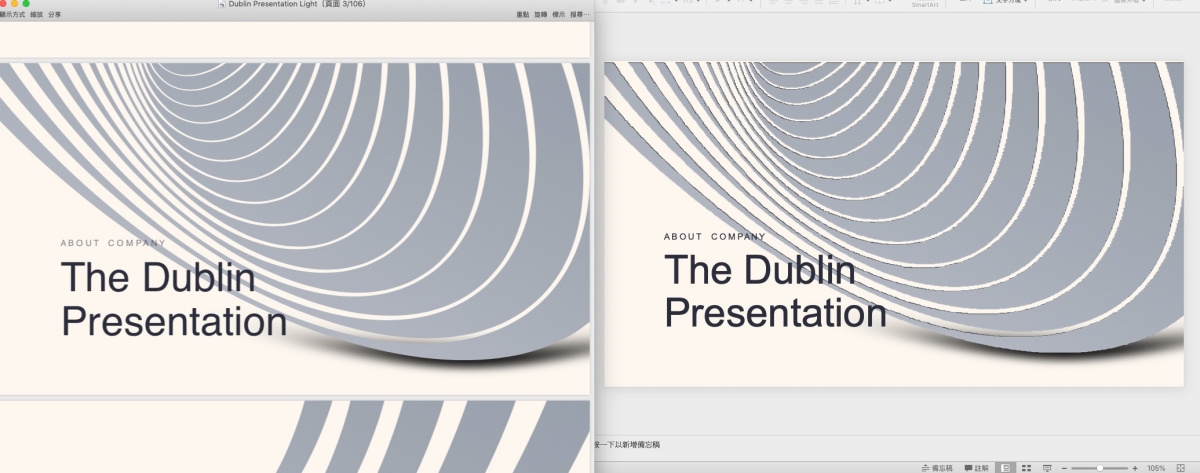Start slideshow using the presentation view icon

pyautogui.click(x=1047, y=468)
